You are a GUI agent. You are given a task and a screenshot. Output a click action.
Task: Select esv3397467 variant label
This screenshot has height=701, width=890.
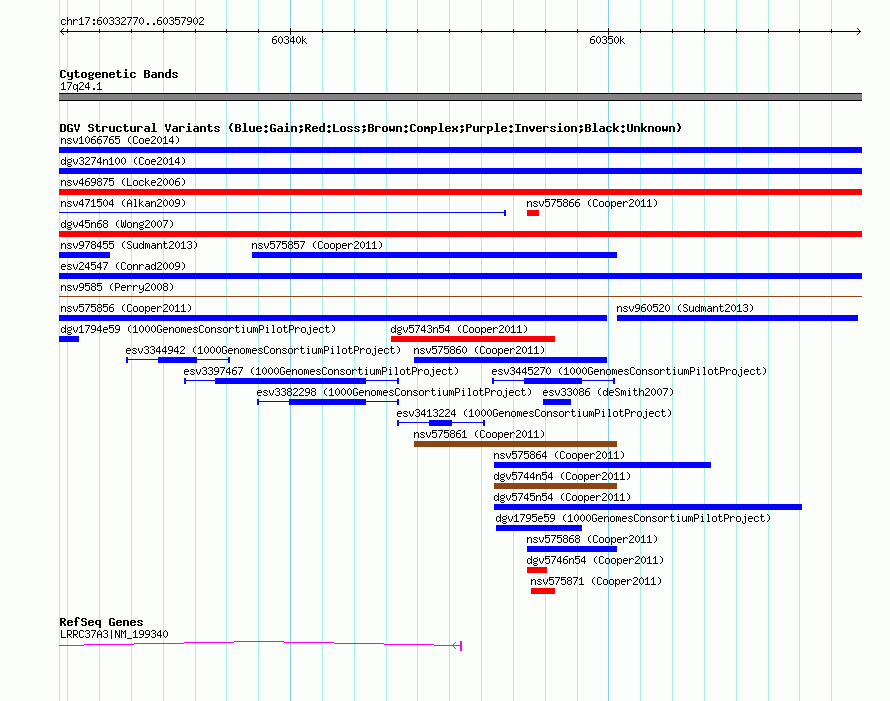[x=321, y=371]
